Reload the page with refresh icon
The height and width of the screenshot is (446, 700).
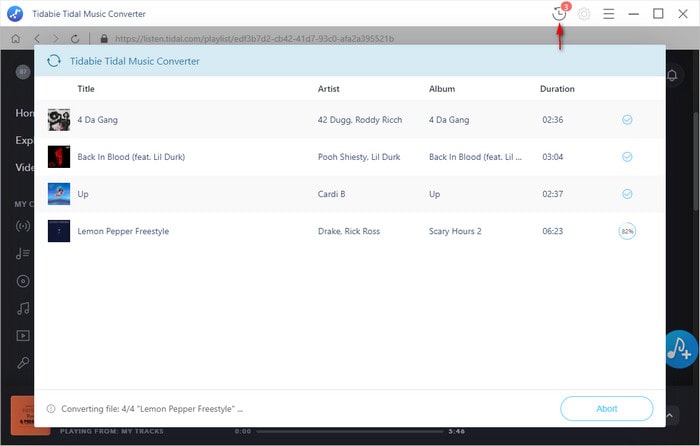pos(75,39)
